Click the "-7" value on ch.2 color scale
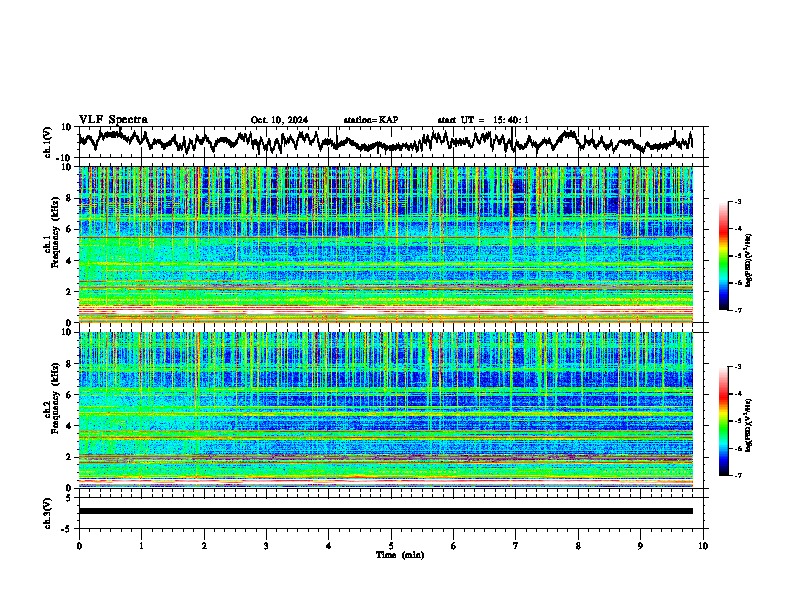The height and width of the screenshot is (612, 792). click(x=738, y=475)
